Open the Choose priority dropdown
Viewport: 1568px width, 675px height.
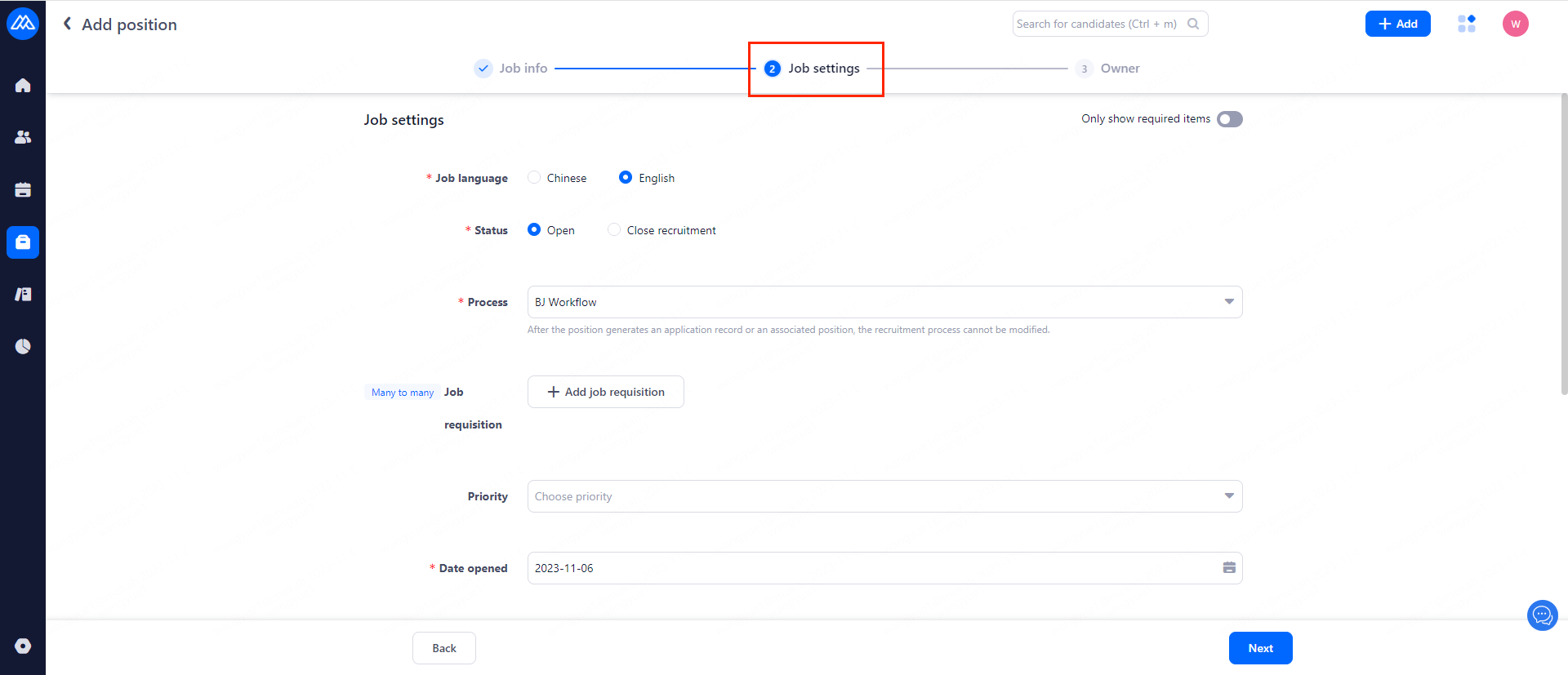[884, 496]
